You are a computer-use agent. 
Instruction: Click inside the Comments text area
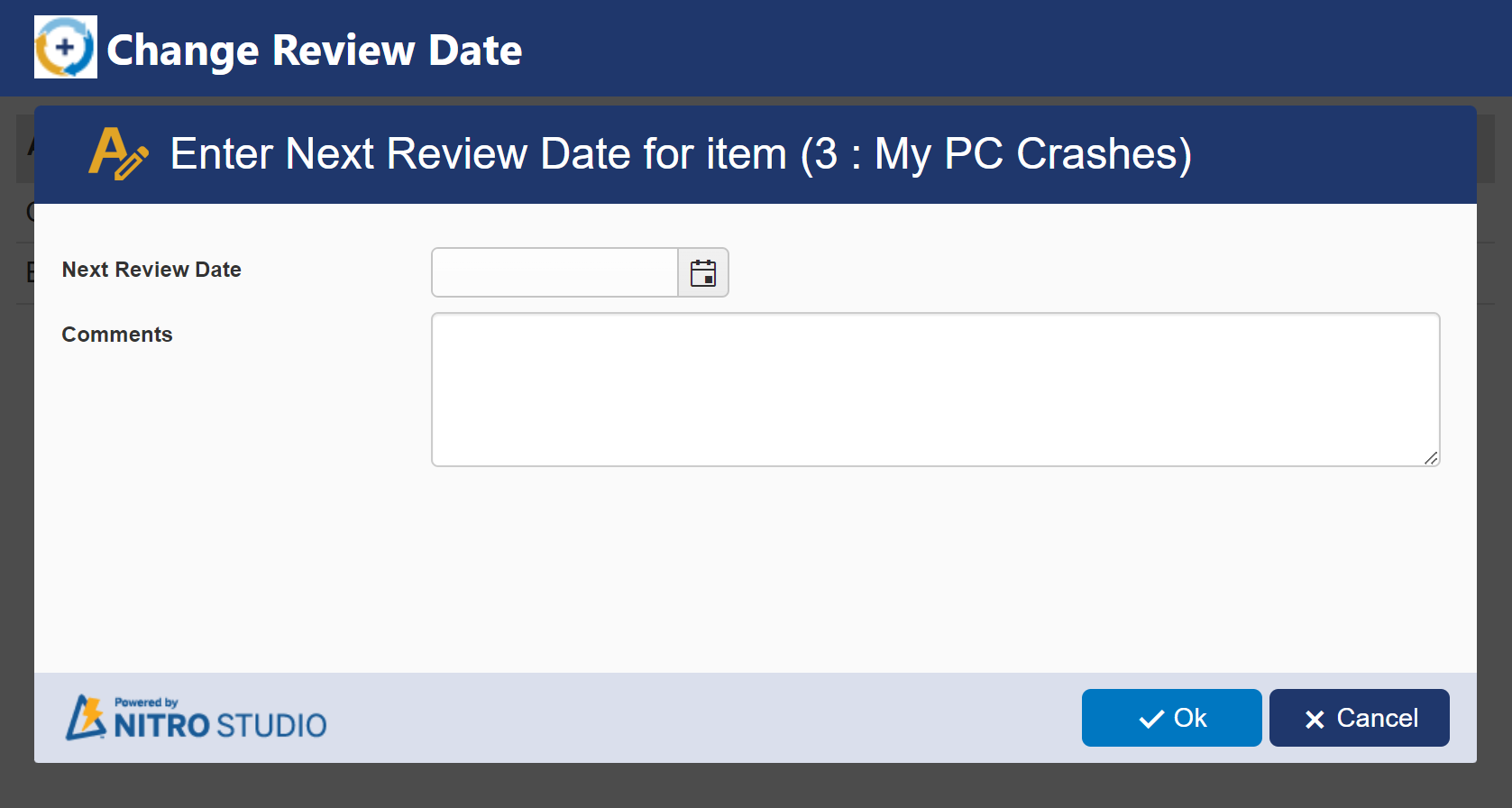(935, 390)
